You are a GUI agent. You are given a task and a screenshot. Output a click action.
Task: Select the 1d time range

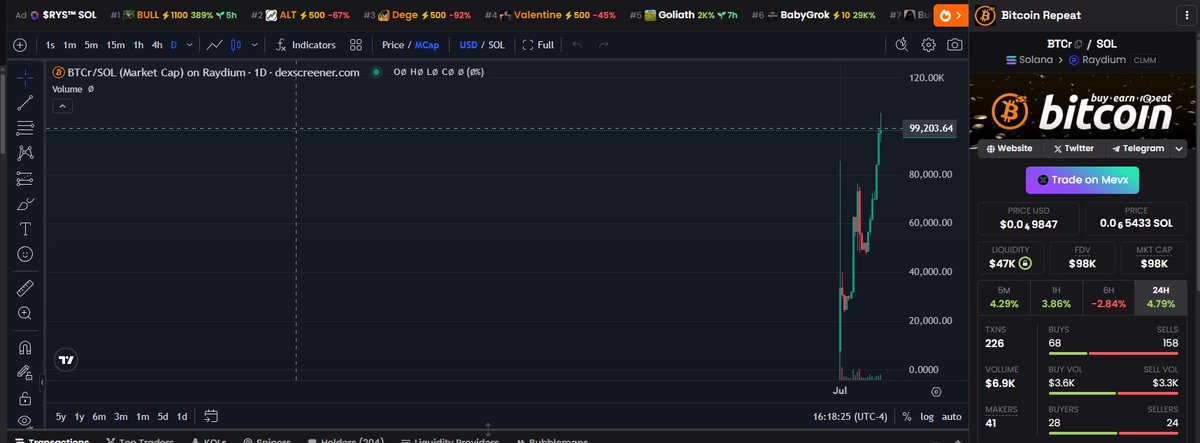182,416
